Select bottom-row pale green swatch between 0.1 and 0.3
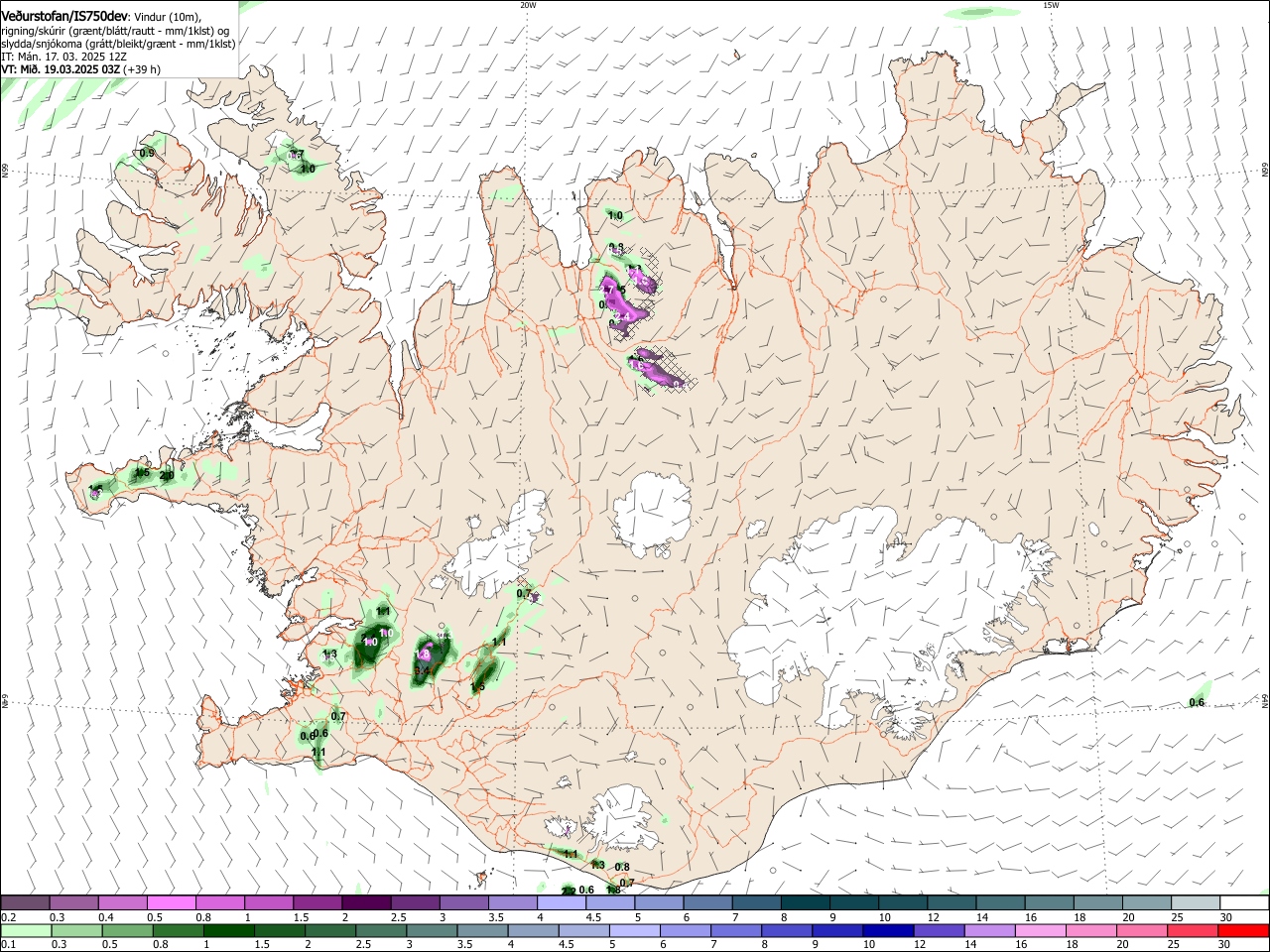Viewport: 1270px width, 952px height. click(x=26, y=931)
